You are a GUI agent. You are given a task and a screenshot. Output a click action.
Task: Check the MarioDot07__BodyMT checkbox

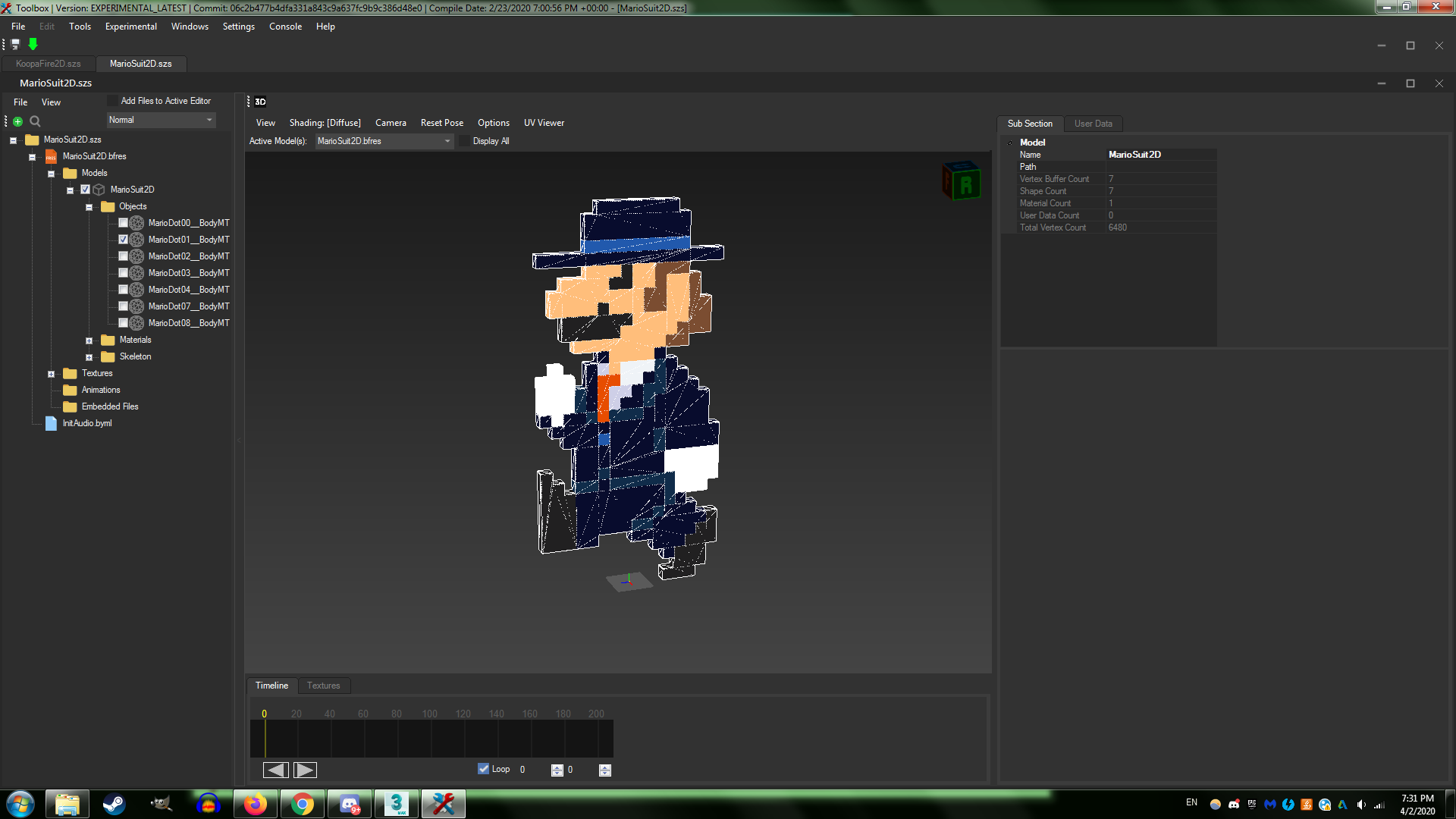coord(123,306)
